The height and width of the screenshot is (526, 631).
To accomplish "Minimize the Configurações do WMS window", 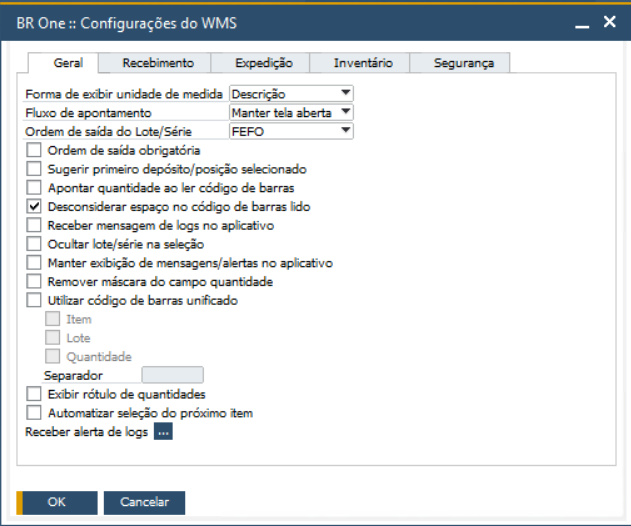I will [579, 21].
